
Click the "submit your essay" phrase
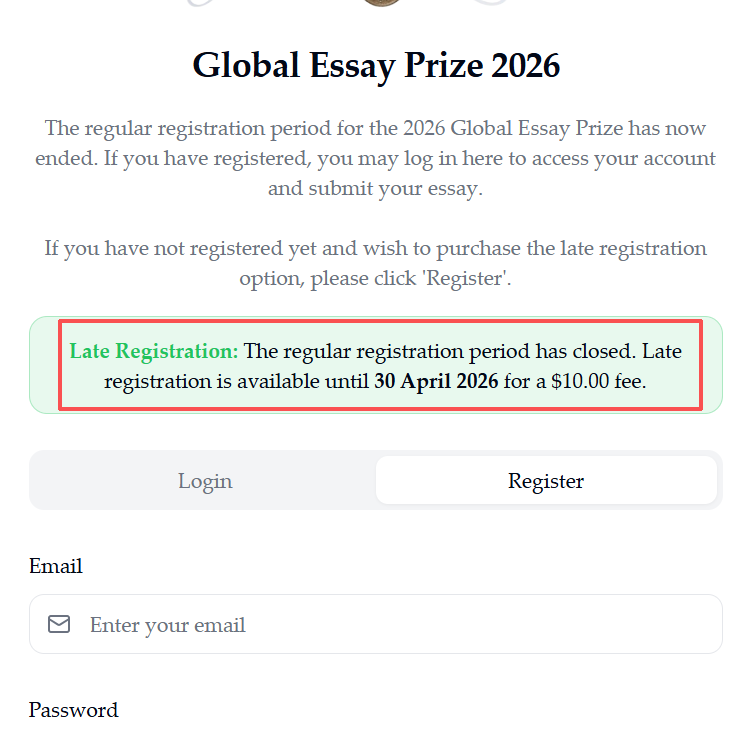point(394,188)
